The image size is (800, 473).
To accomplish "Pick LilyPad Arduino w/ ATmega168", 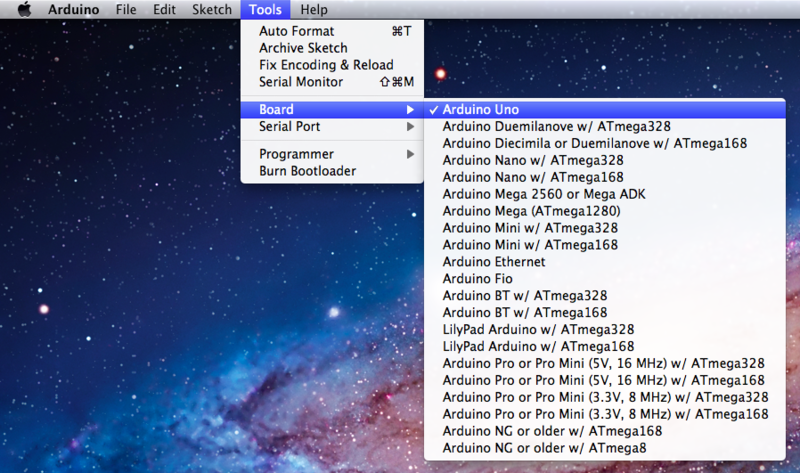I will coord(605,346).
